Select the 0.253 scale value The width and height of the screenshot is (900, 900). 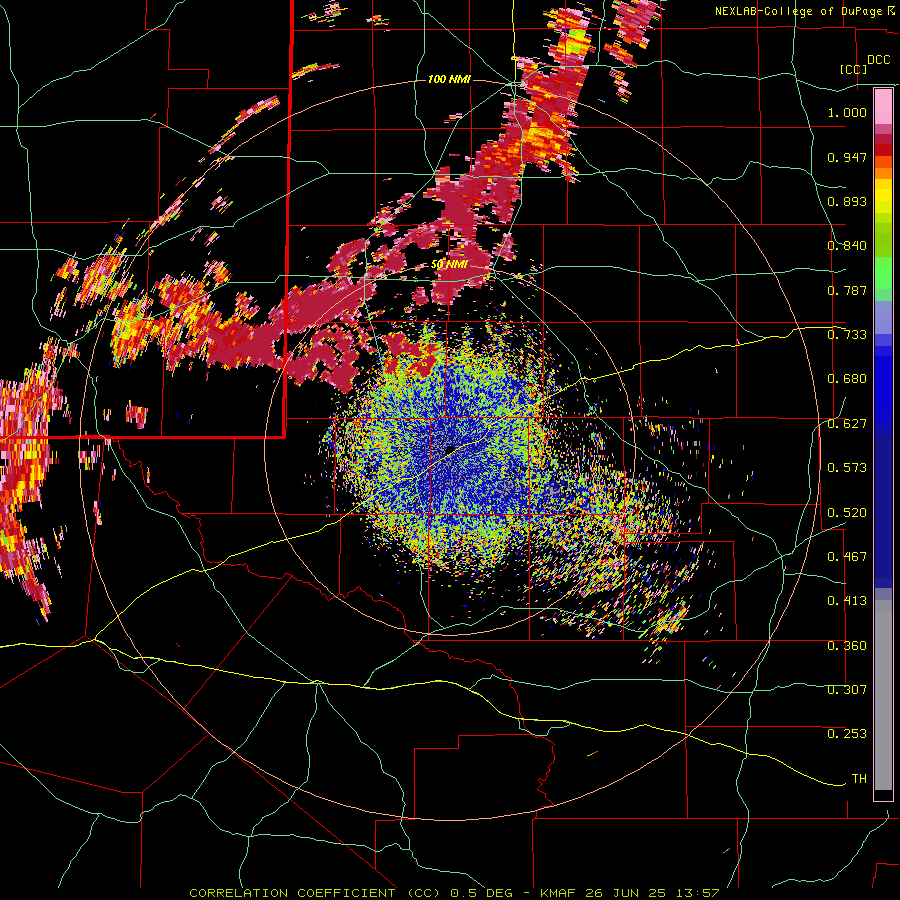[x=847, y=734]
